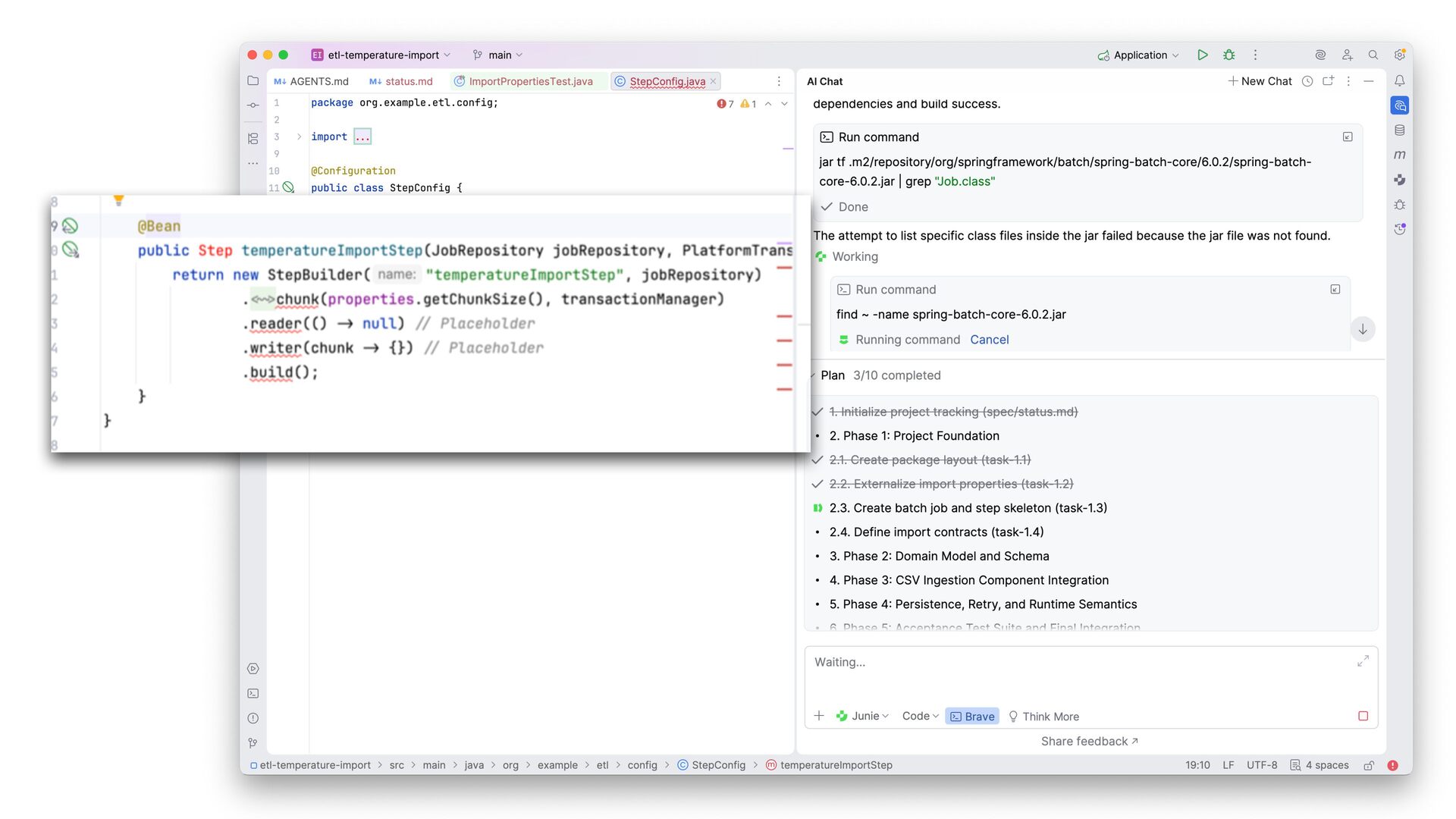
Task: Open the Maven tool window icon
Action: click(x=1399, y=155)
